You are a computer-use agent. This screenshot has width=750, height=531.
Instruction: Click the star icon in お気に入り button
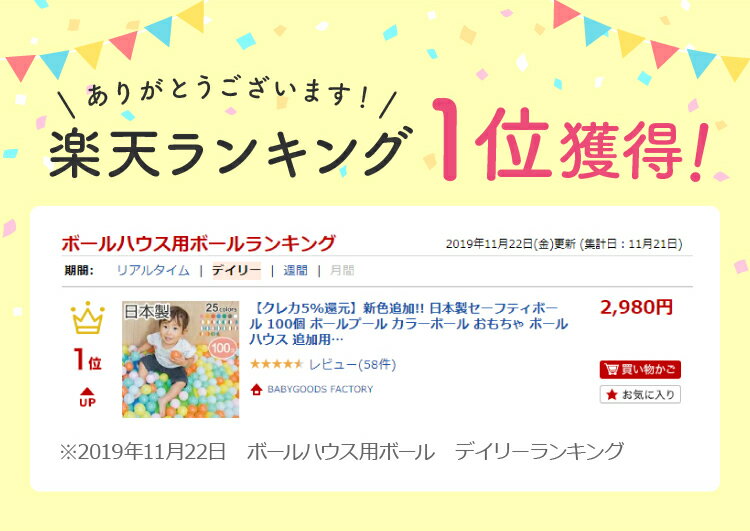click(x=611, y=395)
